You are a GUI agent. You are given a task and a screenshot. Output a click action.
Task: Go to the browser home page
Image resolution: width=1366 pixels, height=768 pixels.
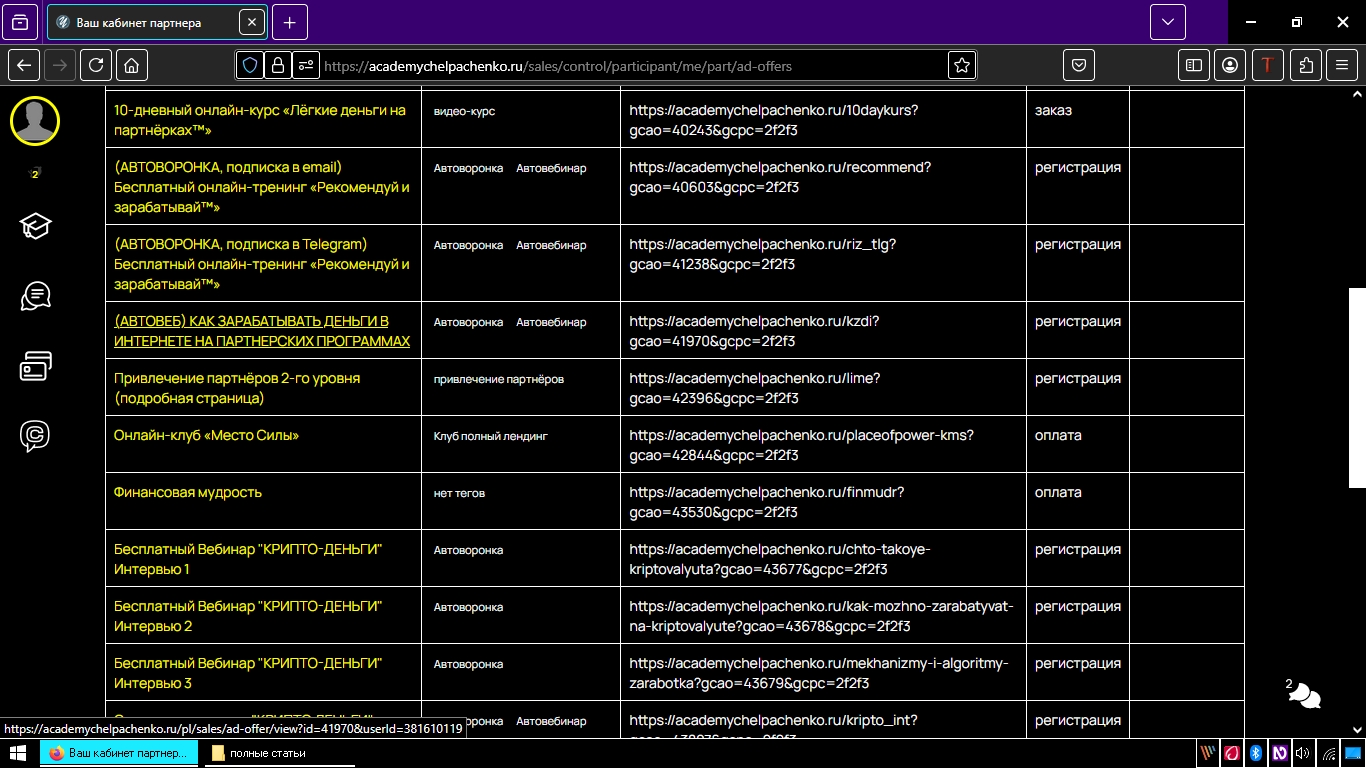tap(132, 65)
